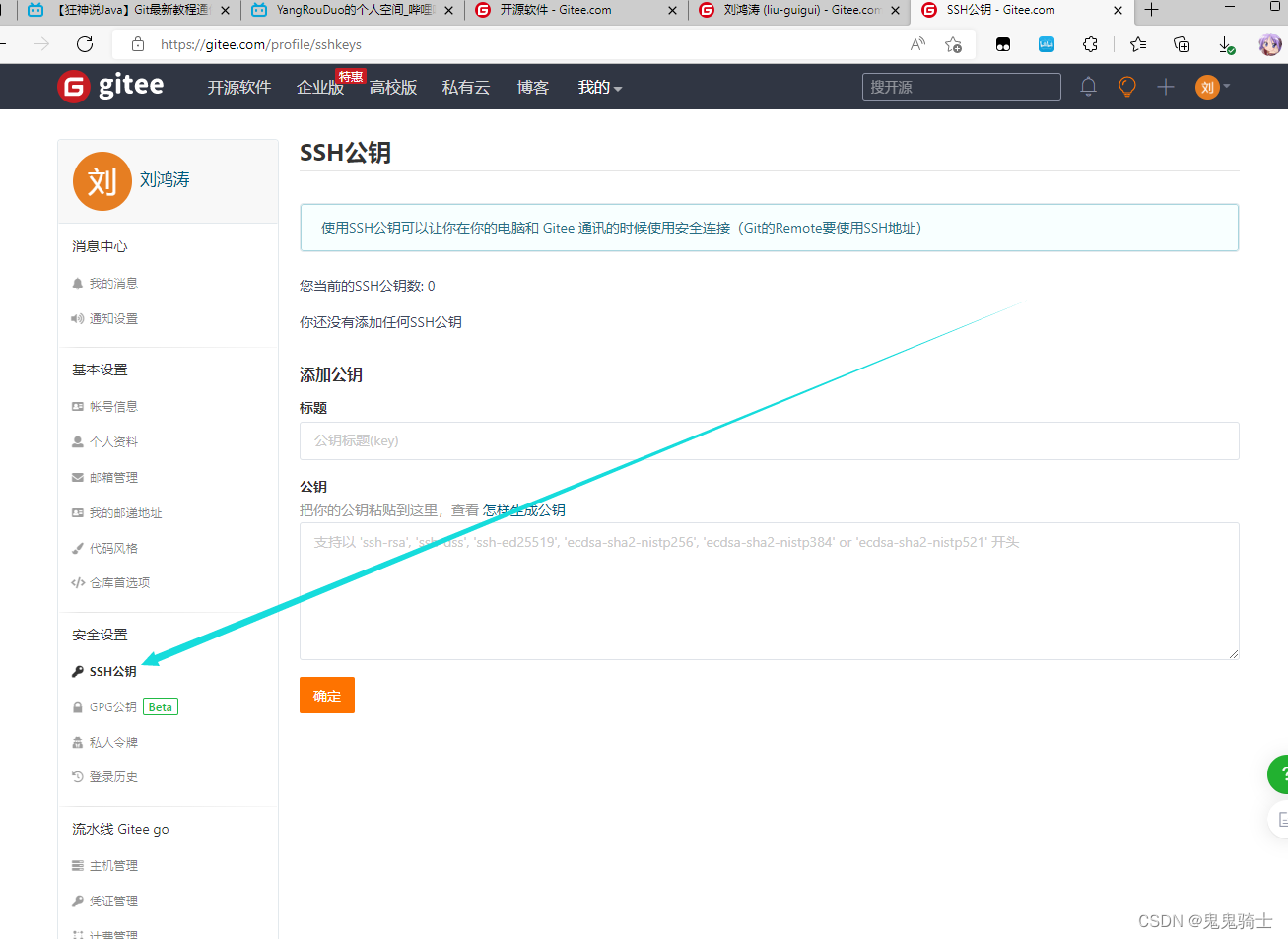The height and width of the screenshot is (939, 1288).
Task: Click the 公钥标题 title input field
Action: (x=769, y=440)
